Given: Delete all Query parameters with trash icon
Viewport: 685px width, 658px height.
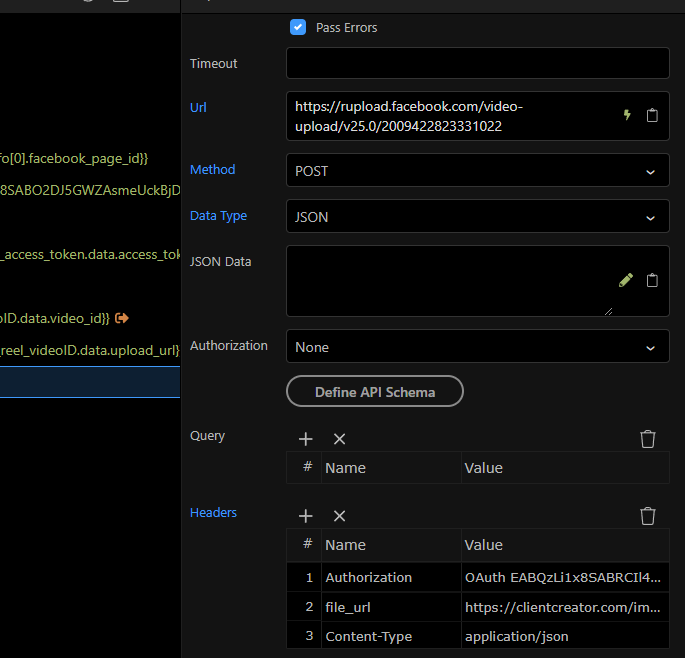Looking at the screenshot, I should pos(648,439).
